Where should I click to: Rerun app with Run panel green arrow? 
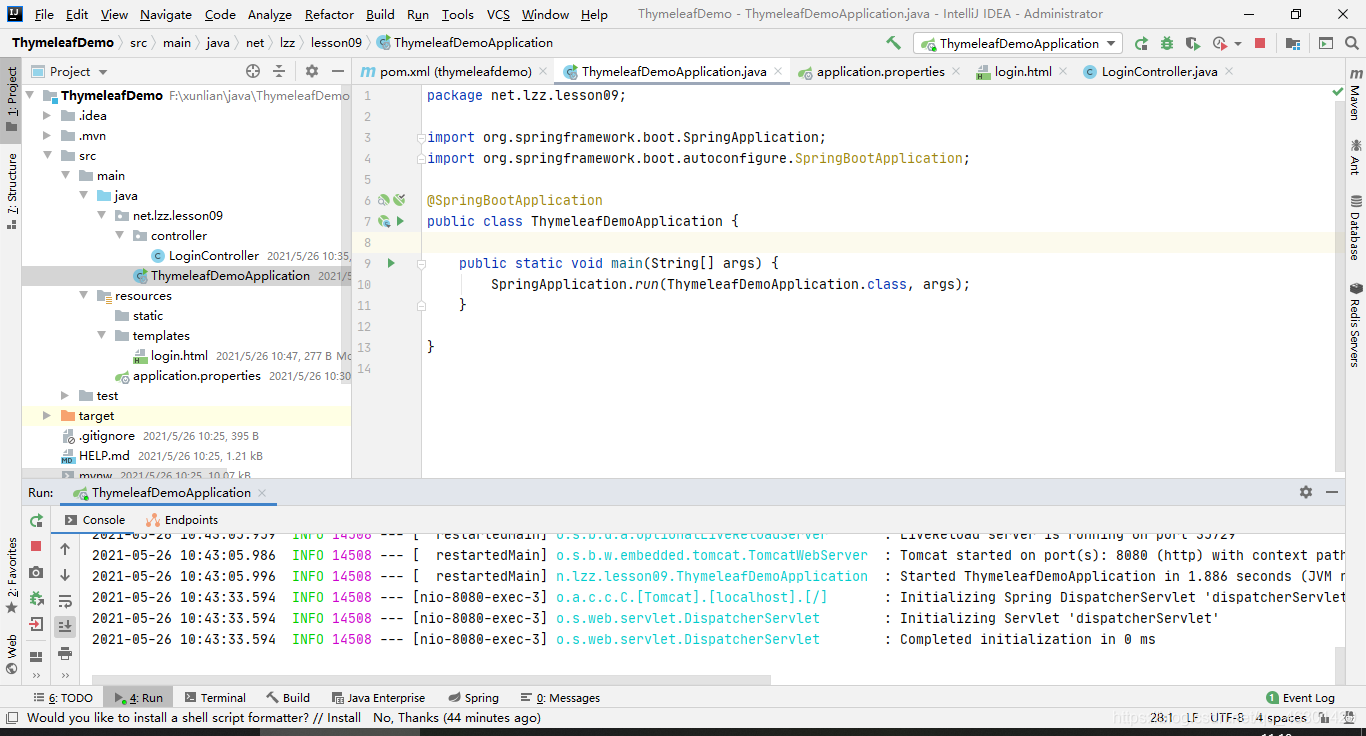(x=36, y=521)
